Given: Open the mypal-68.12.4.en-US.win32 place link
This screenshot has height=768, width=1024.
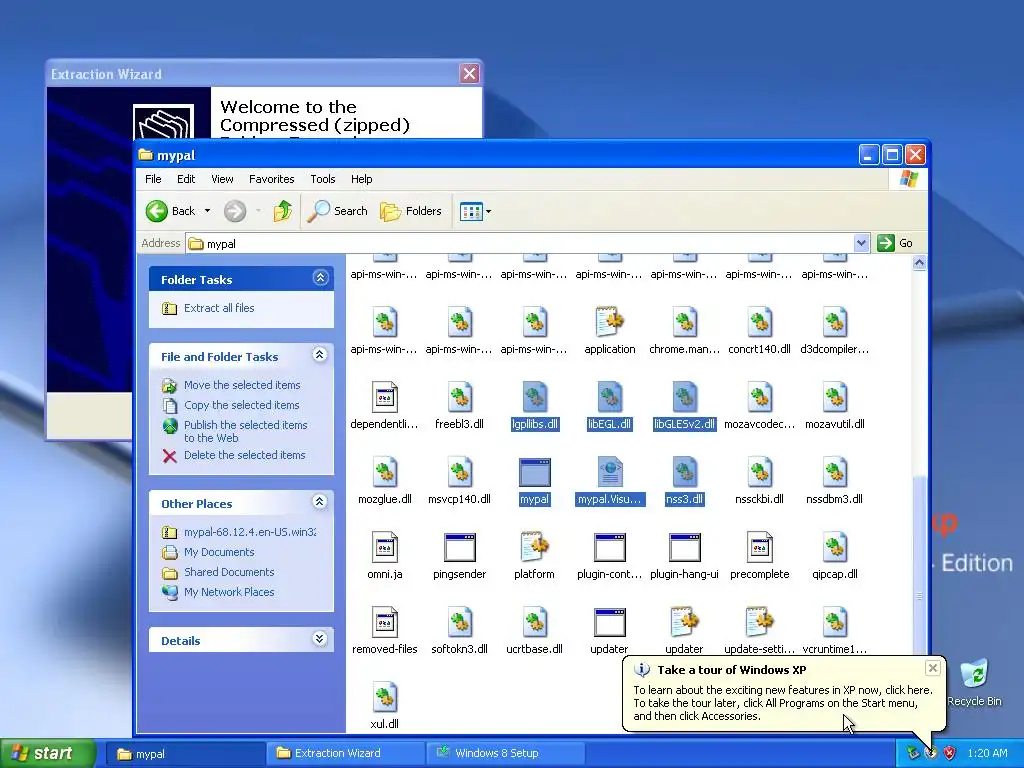Looking at the screenshot, I should tap(249, 532).
